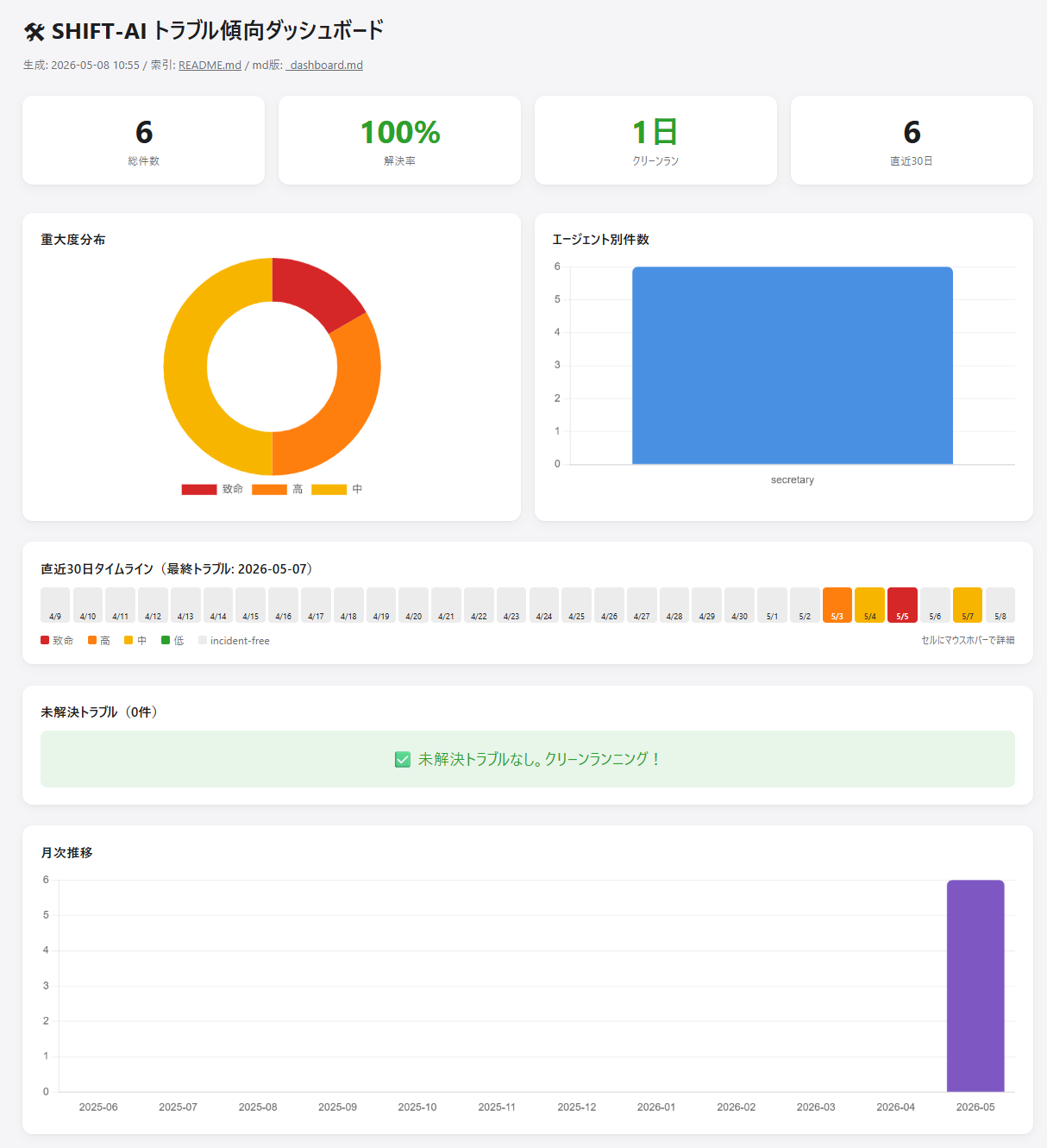The image size is (1047, 1148).
Task: Select the 4/22 timeline cell
Action: click(479, 605)
